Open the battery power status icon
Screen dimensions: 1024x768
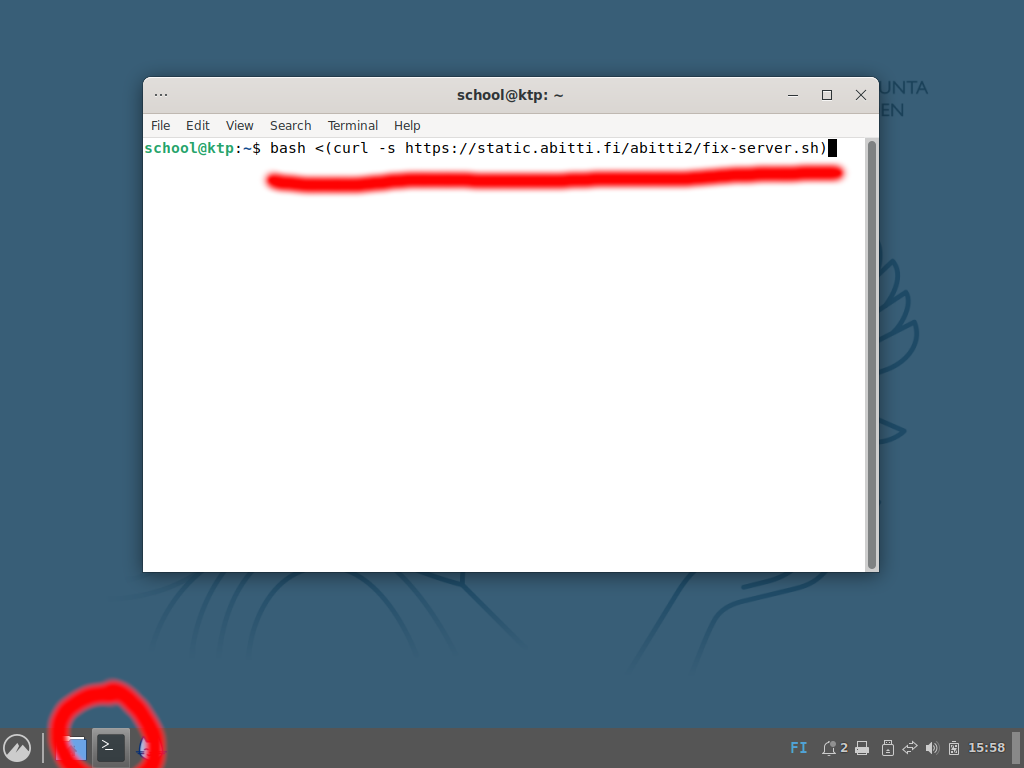pos(954,748)
